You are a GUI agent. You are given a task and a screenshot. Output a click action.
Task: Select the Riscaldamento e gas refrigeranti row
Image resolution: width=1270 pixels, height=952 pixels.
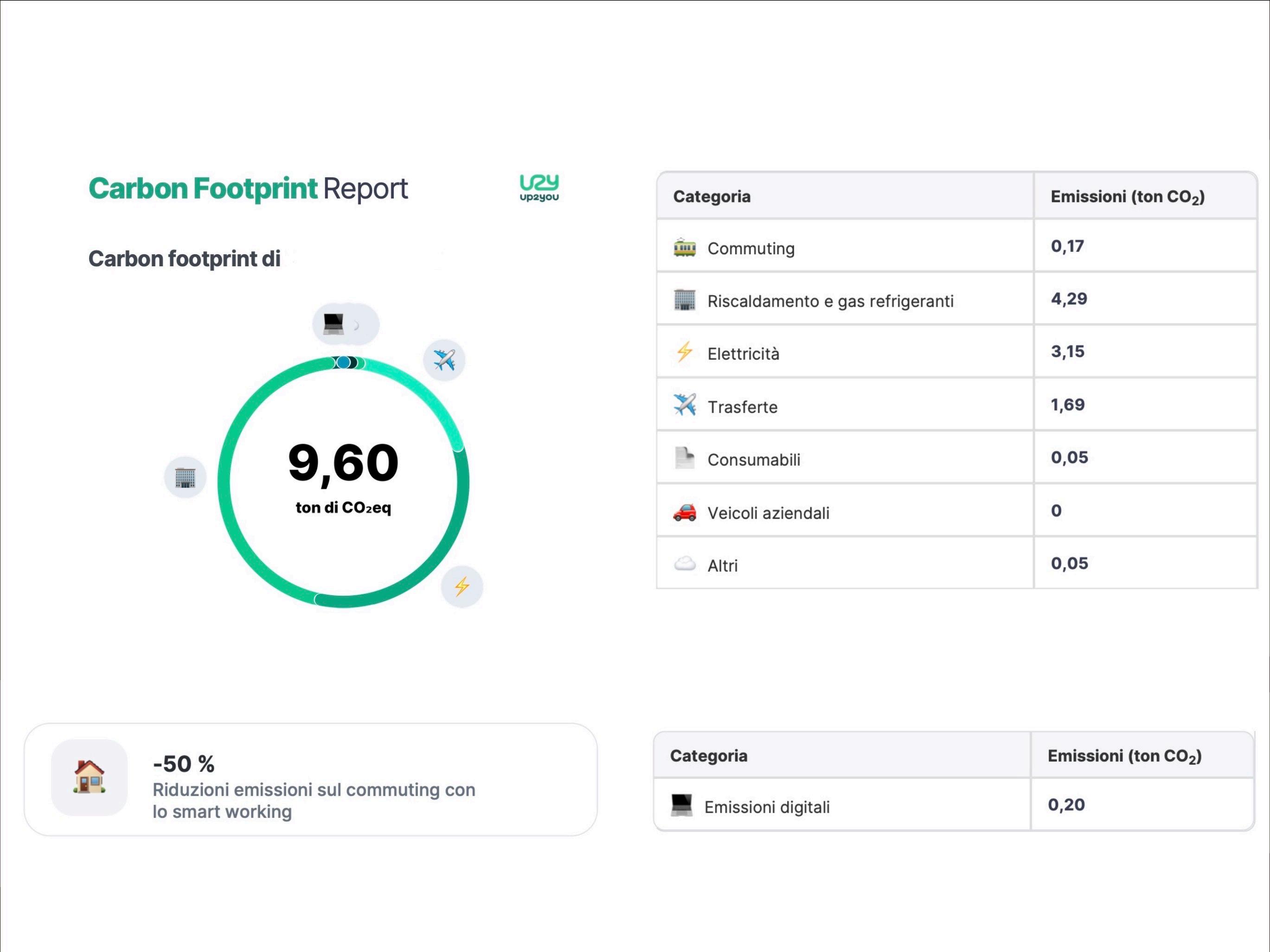830,301
